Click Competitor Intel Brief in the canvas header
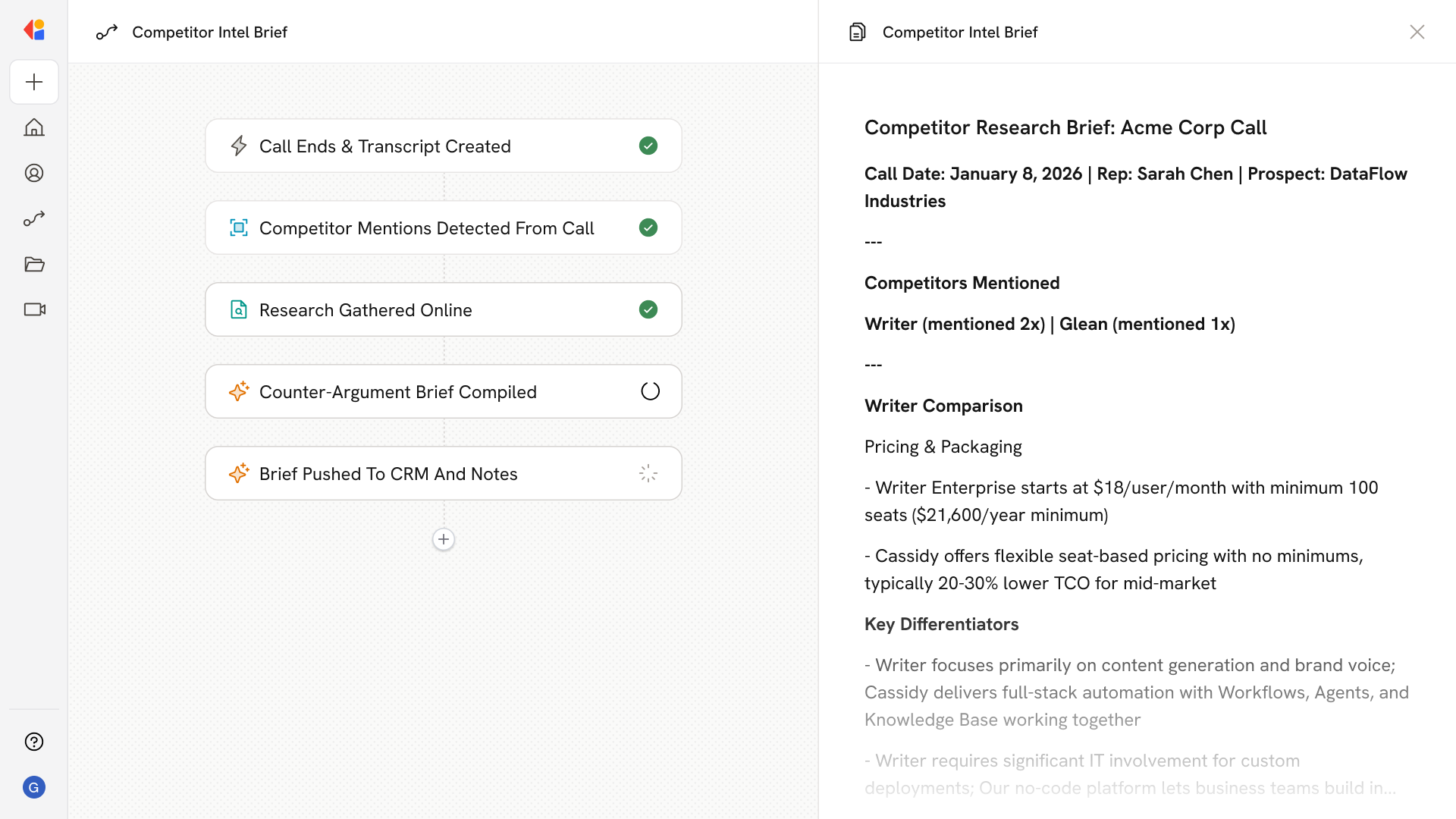The width and height of the screenshot is (1456, 819). [x=210, y=32]
